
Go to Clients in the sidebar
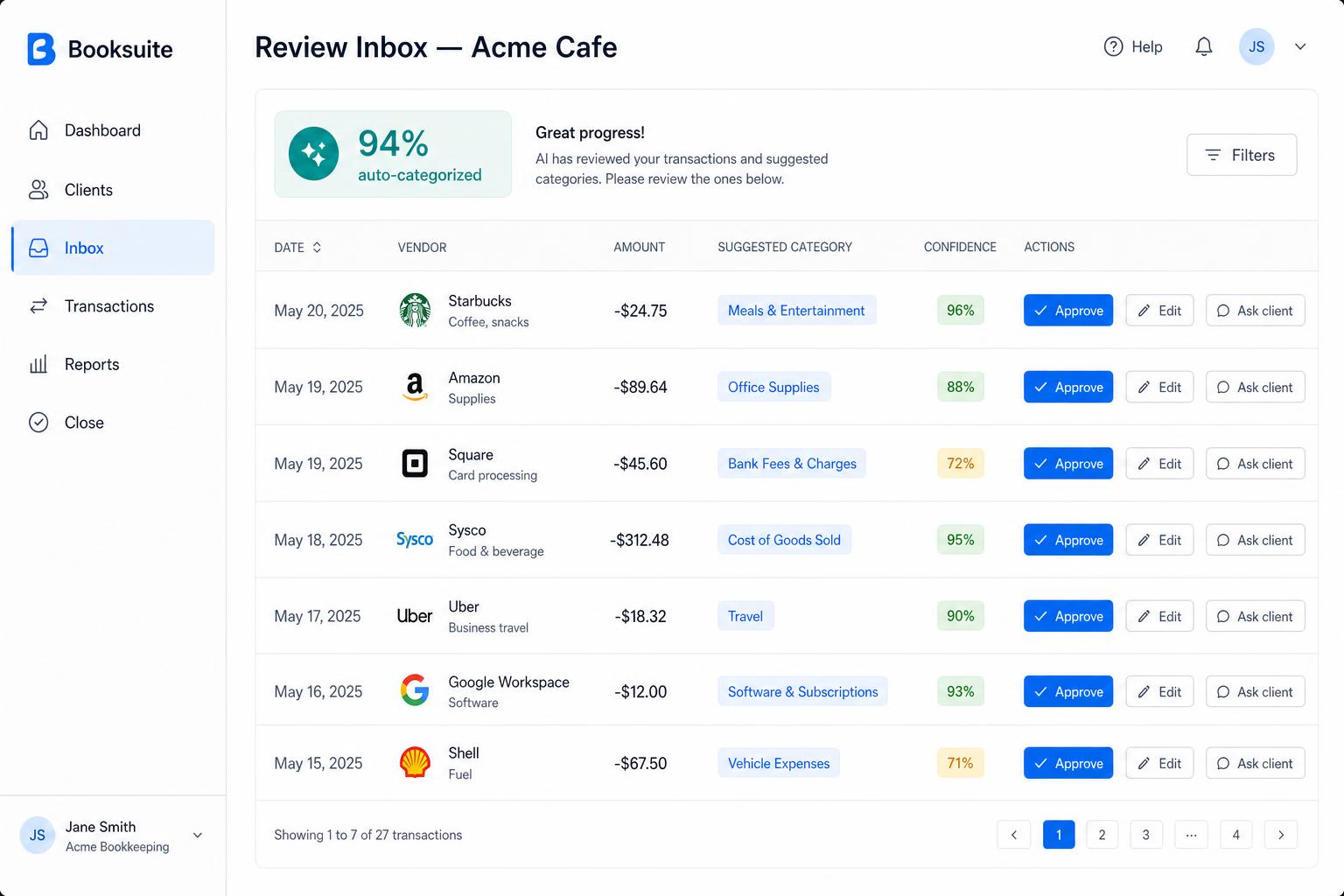[113, 190]
